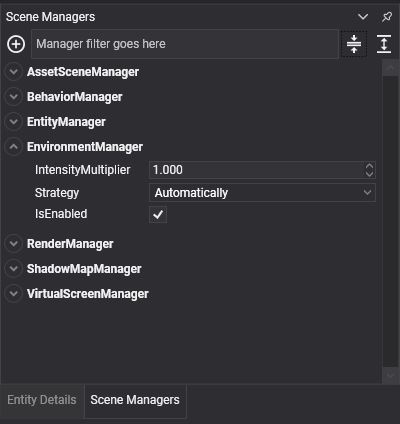Screen dimensions: 400x424
Task: Select the Scene Managers tab
Action: [x=135, y=400]
